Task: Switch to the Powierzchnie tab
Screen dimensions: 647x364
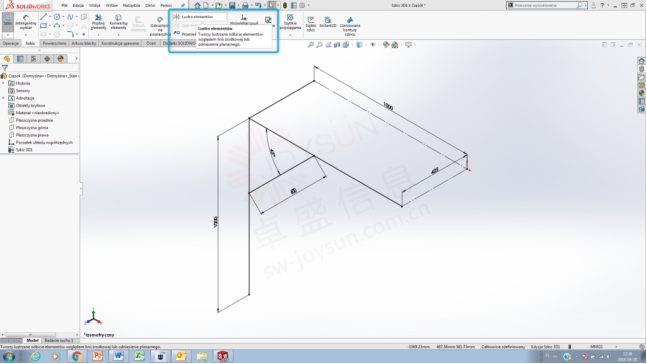Action: point(54,43)
